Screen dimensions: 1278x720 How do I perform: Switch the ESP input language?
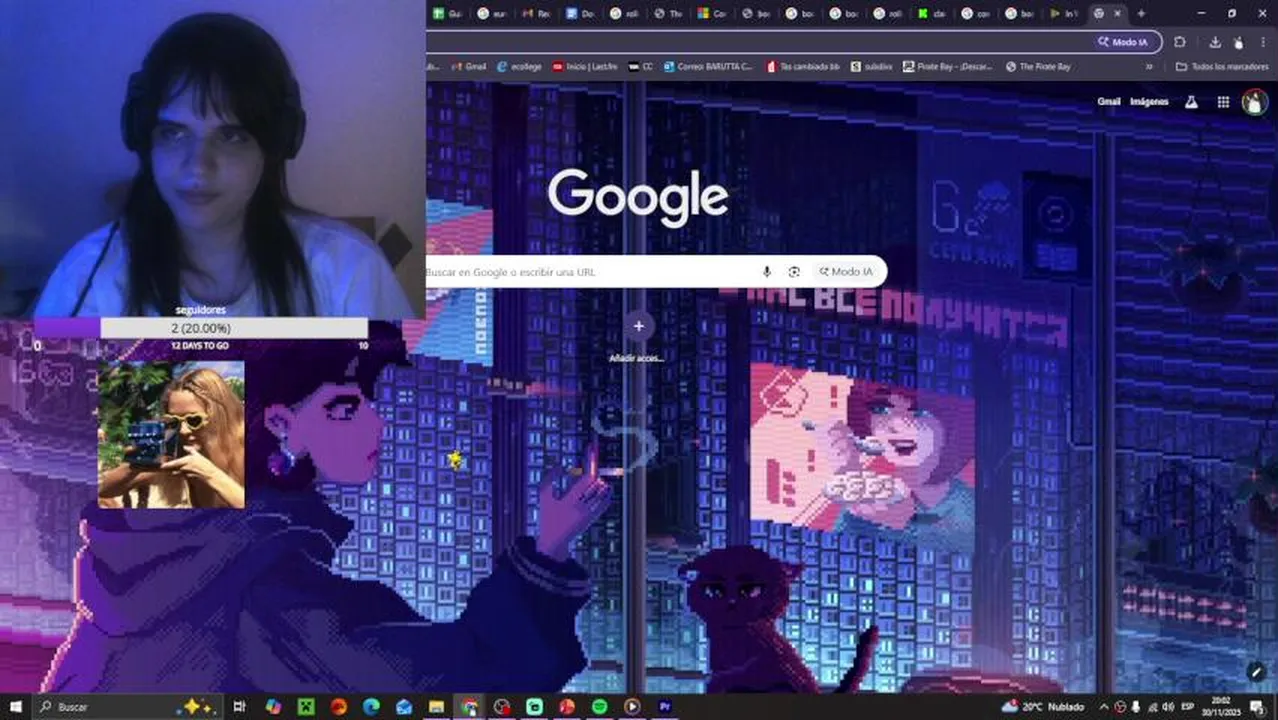[1188, 707]
